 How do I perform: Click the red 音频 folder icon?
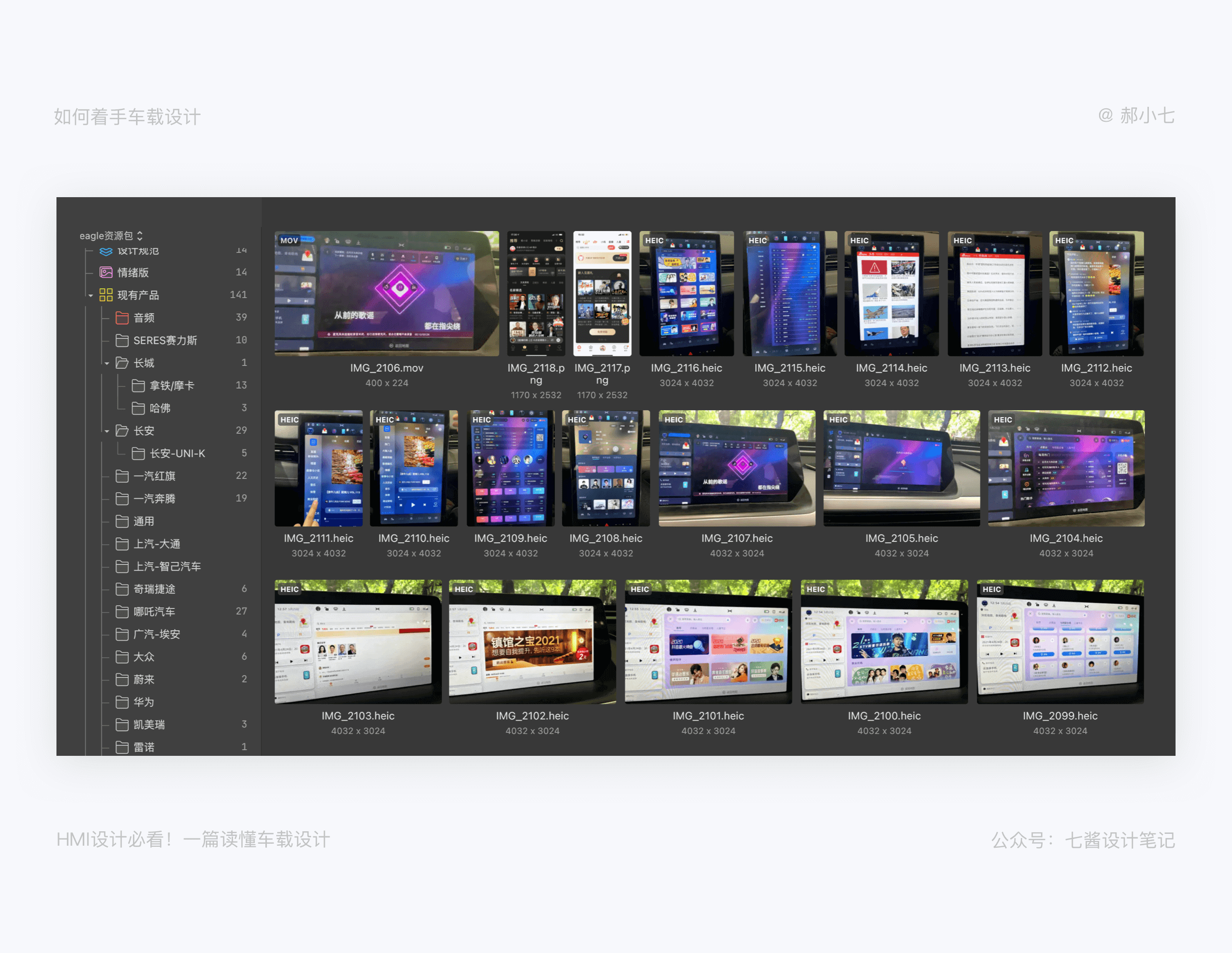[x=122, y=318]
